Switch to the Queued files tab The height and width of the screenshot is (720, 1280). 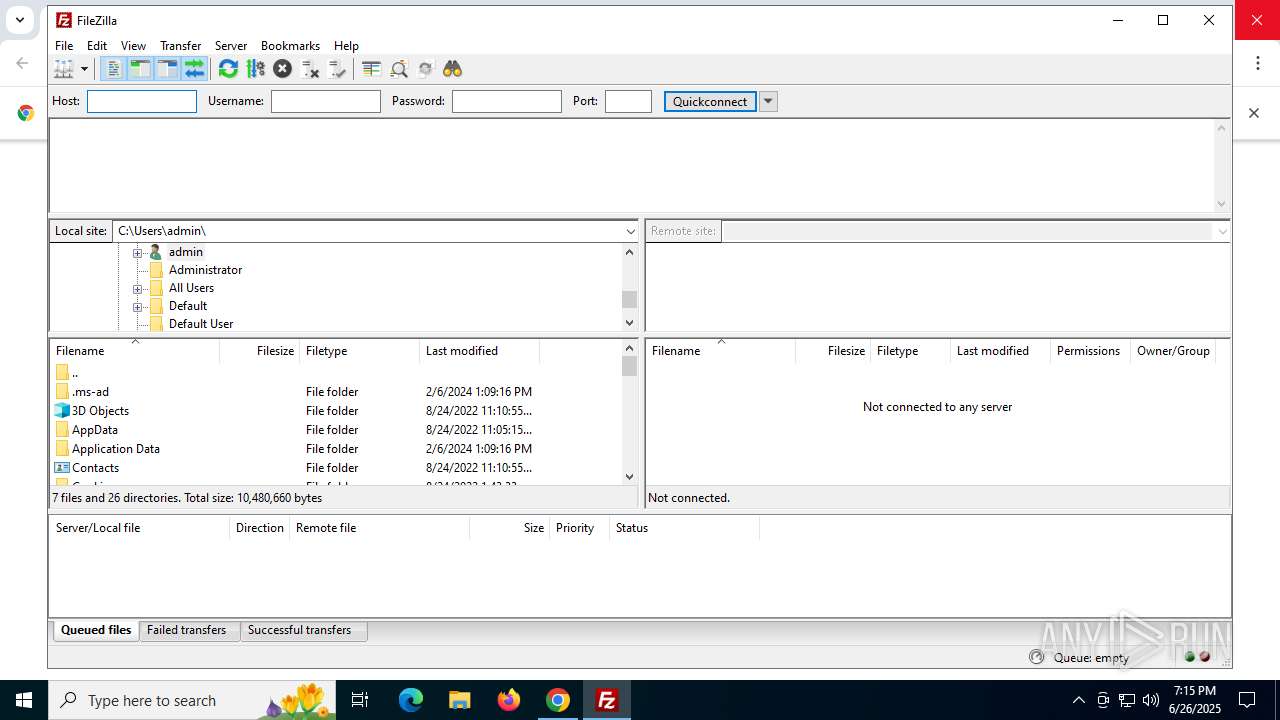96,630
